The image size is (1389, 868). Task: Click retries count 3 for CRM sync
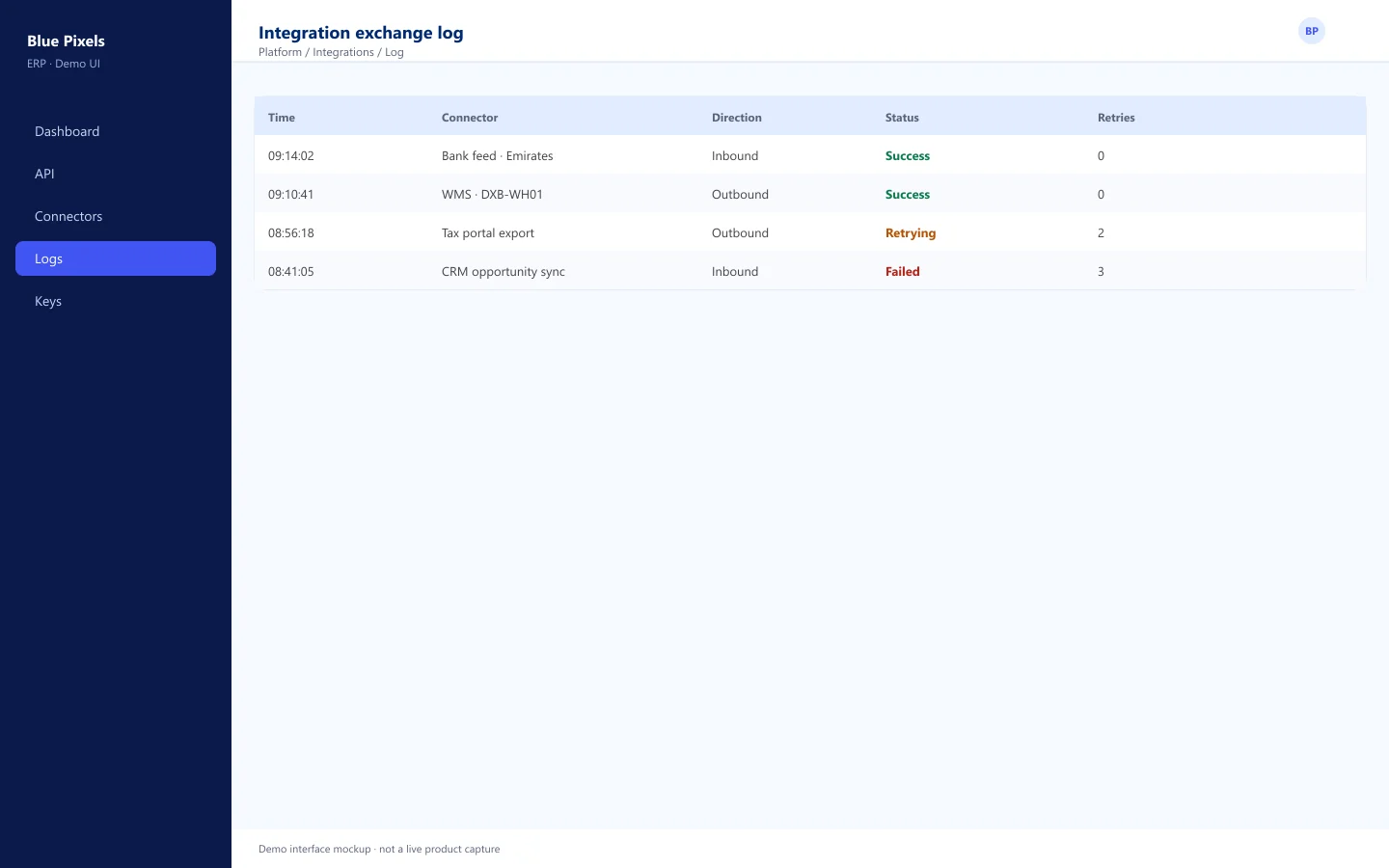1101,271
